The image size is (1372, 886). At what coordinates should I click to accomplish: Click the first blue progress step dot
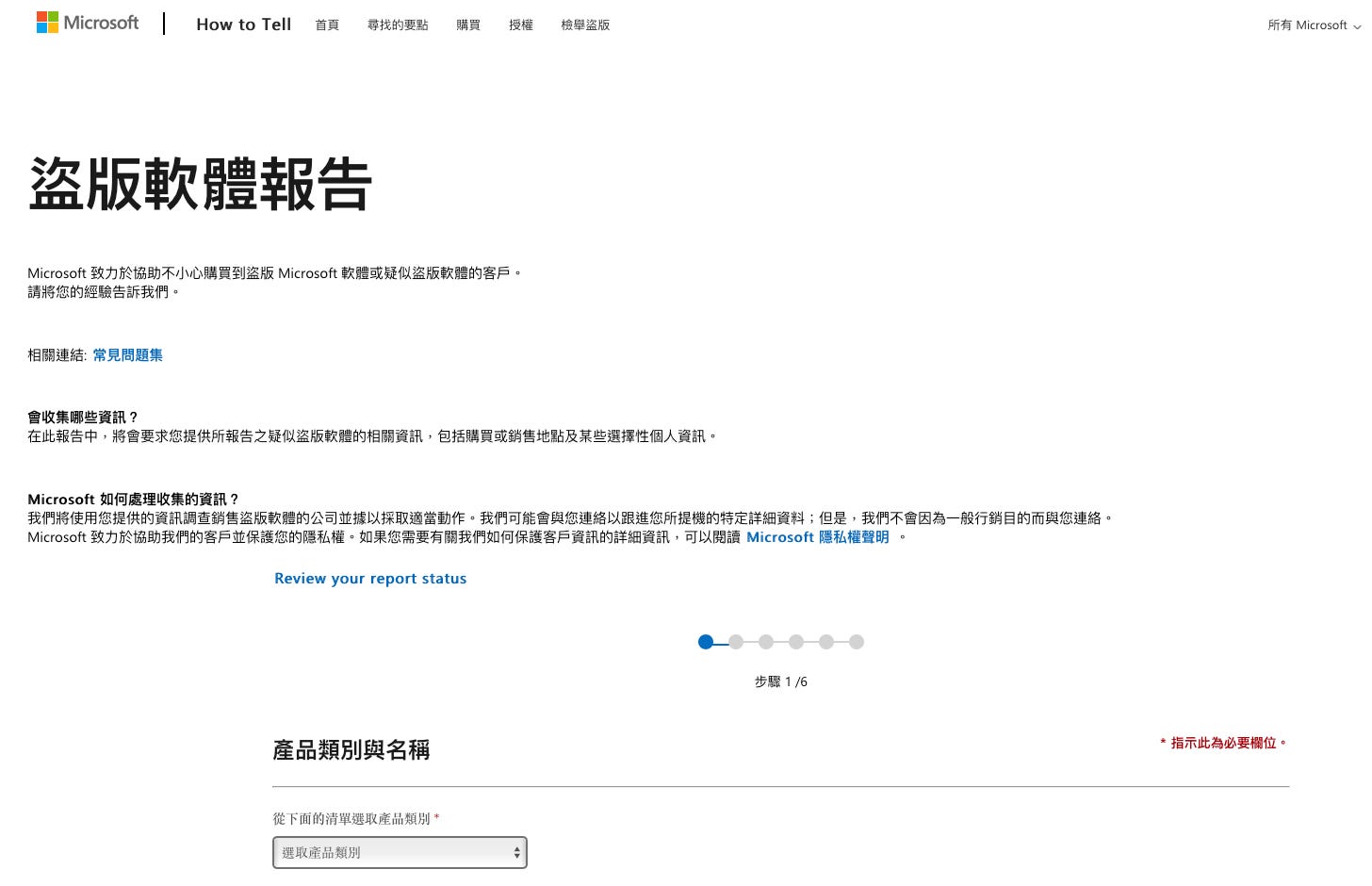tap(706, 642)
